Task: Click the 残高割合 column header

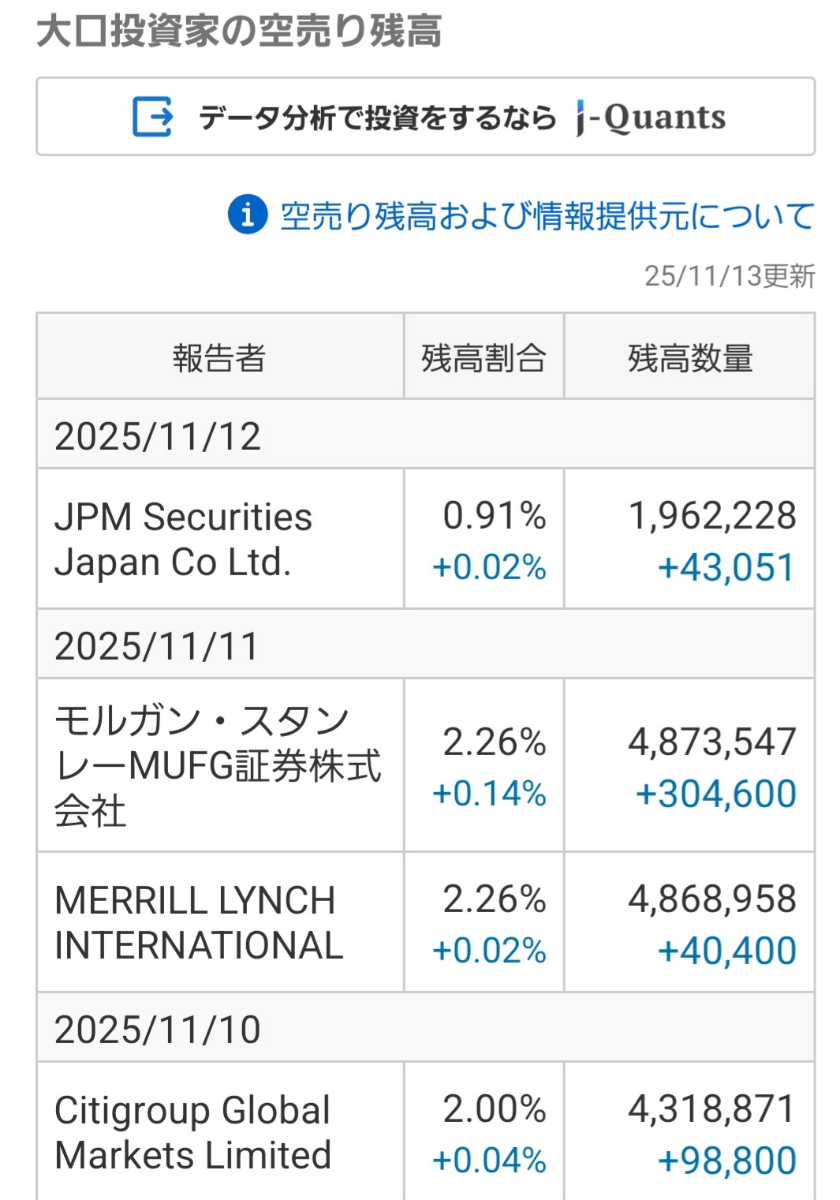Action: (484, 355)
